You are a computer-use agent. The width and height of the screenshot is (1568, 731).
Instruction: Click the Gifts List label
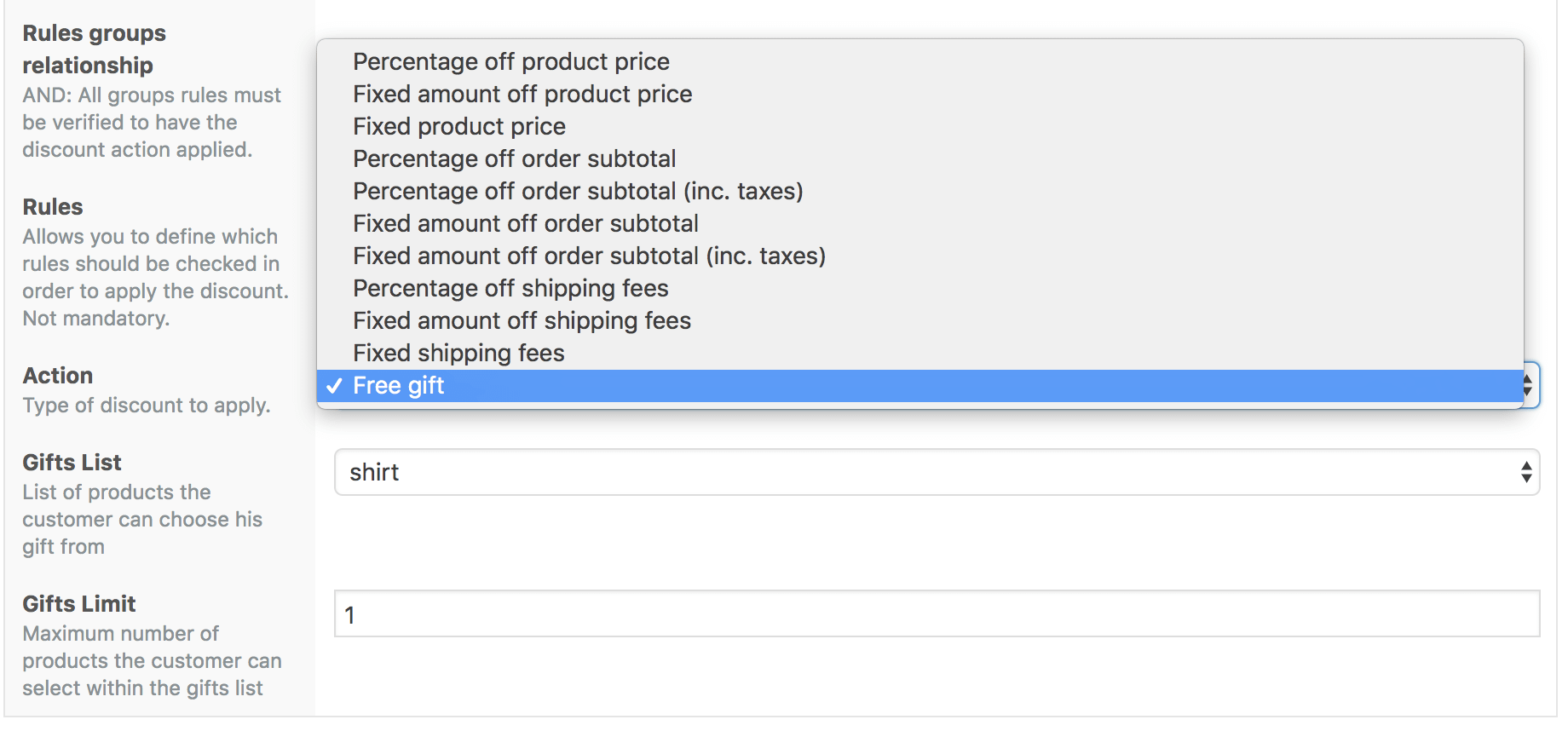coord(72,463)
